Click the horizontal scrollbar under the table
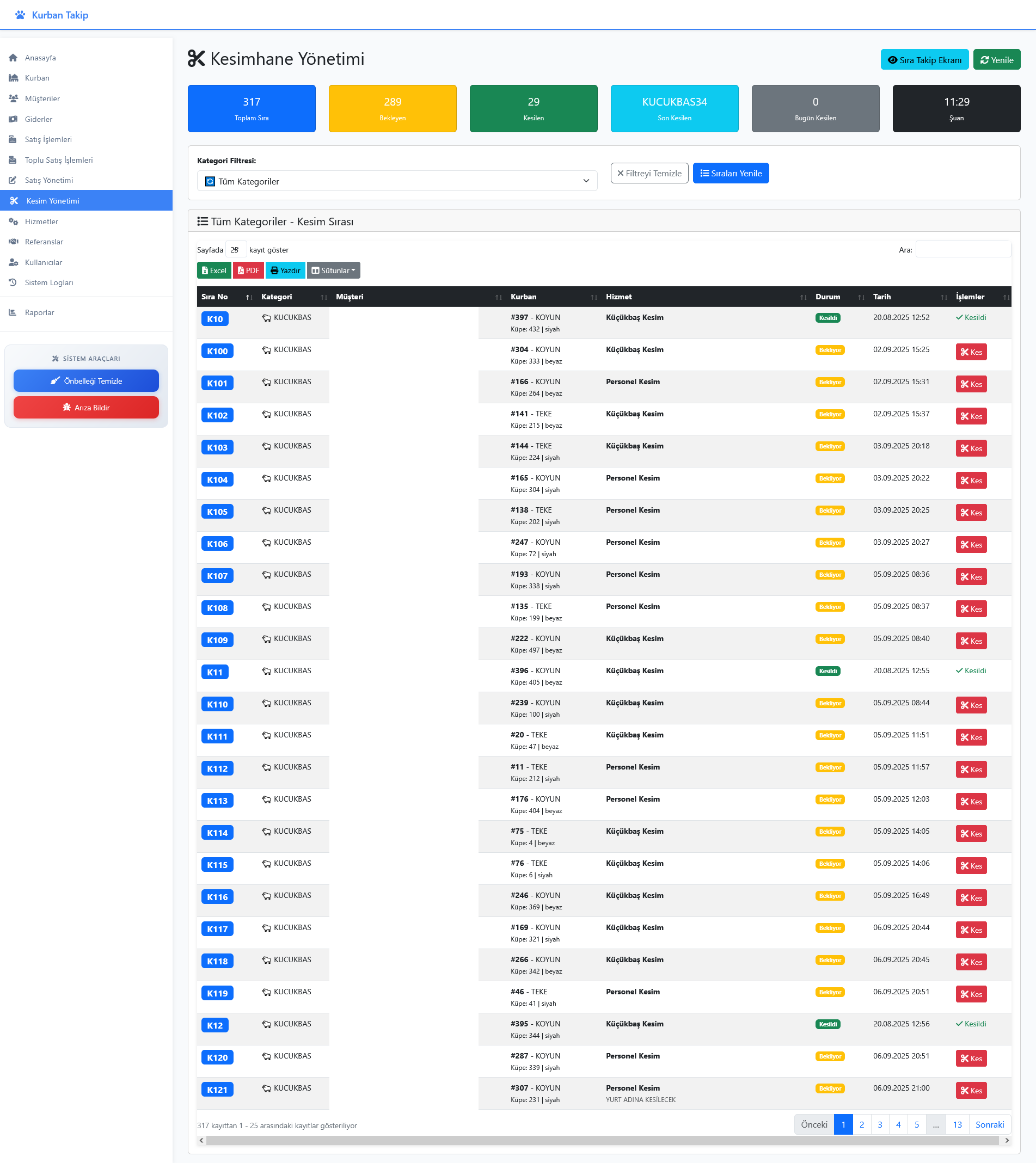The height and width of the screenshot is (1163, 1036). pyautogui.click(x=603, y=1140)
